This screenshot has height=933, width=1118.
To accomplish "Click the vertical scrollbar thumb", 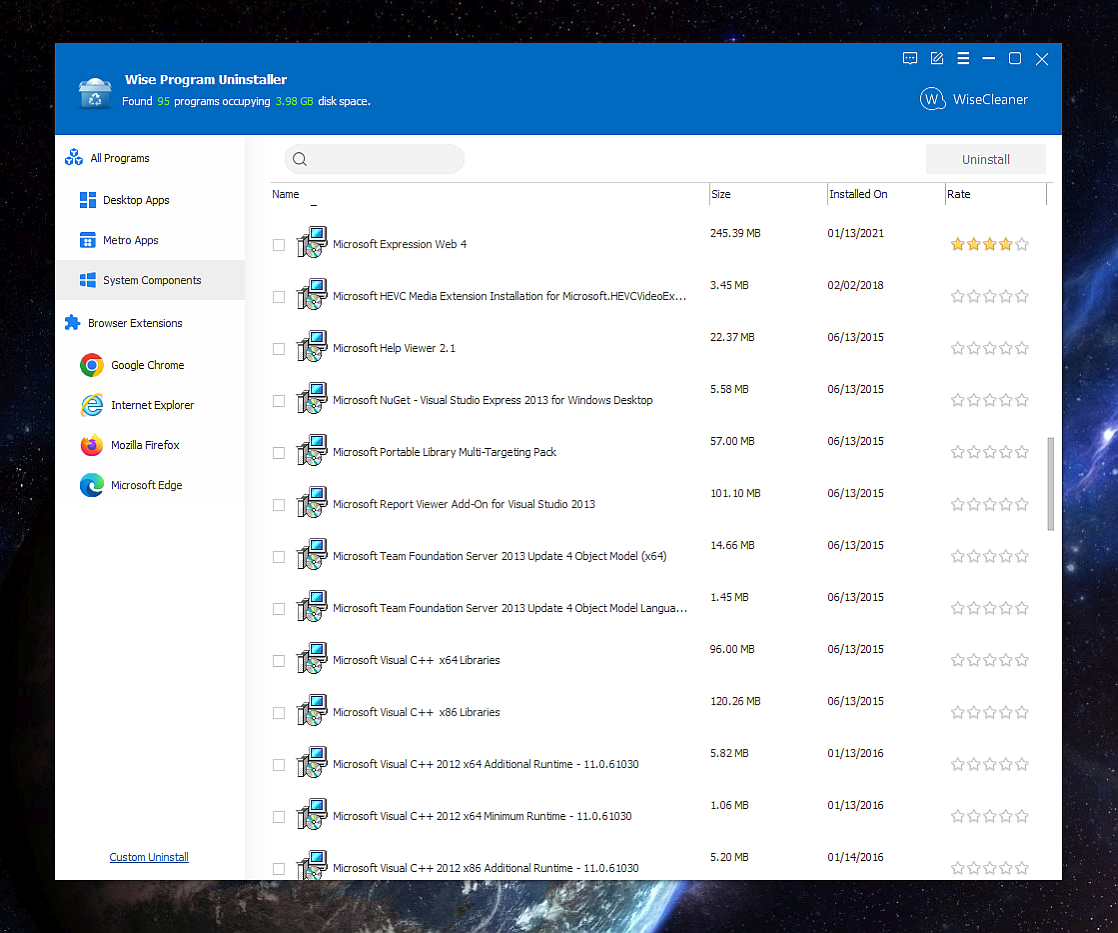I will pos(1050,484).
